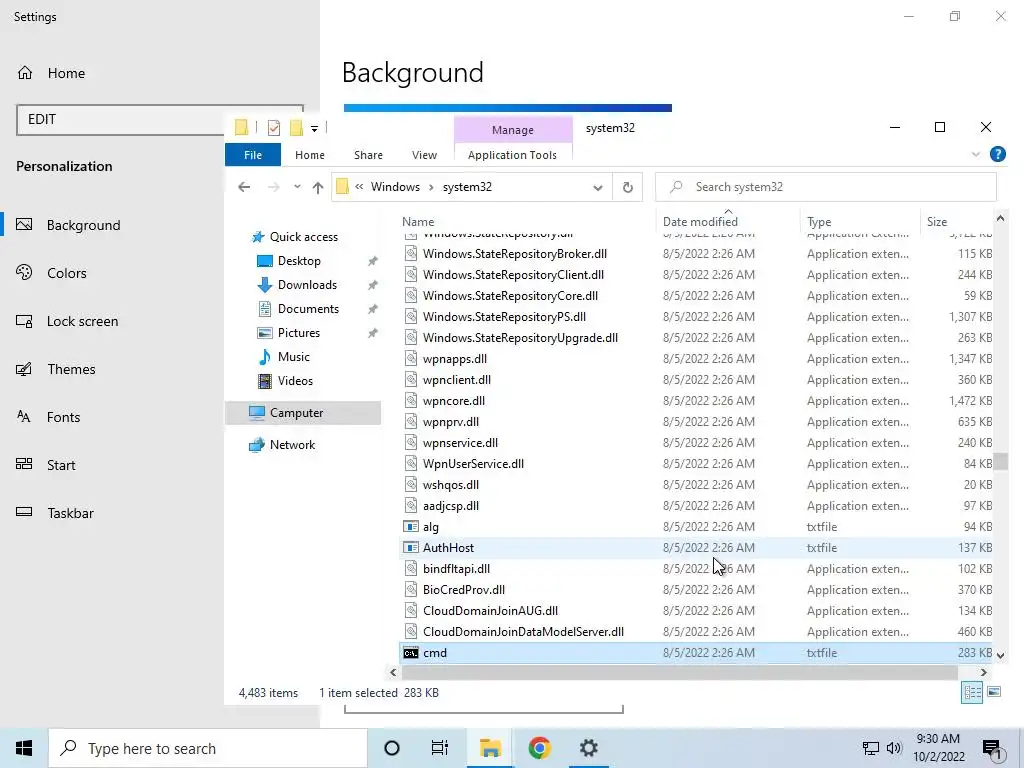Screen dimensions: 1024x768
Task: Select WpnUserService.dll file
Action: (x=473, y=464)
